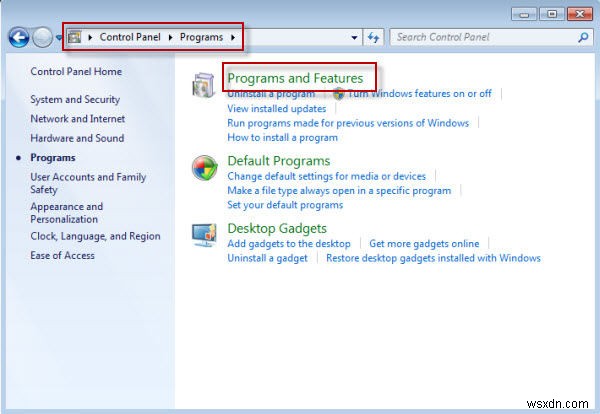Open Clock, Language, and Region category
The width and height of the screenshot is (600, 414).
(x=95, y=236)
